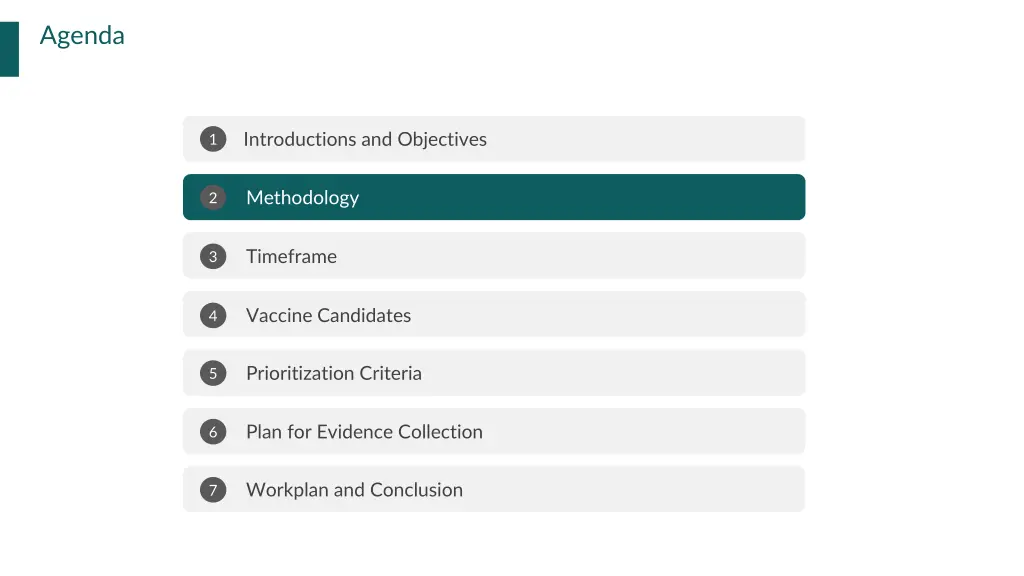
Task: Click the number 6 circle badge
Action: point(213,432)
